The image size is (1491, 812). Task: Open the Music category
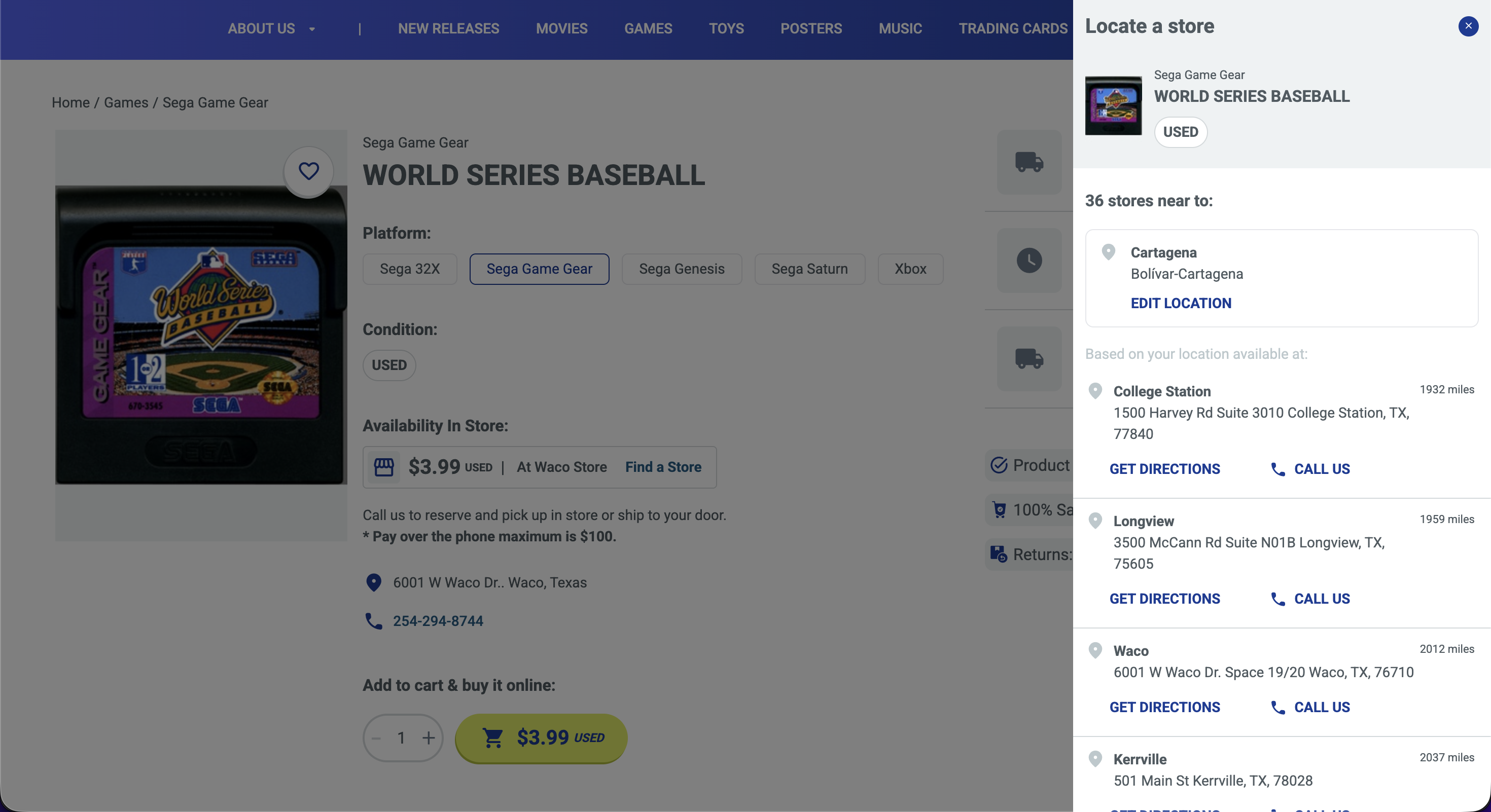coord(900,29)
